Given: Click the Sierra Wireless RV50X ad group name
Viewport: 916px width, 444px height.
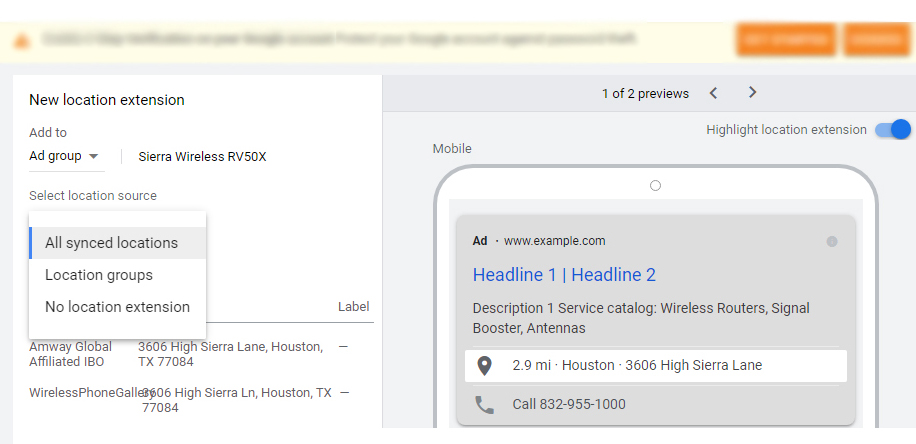Looking at the screenshot, I should (202, 157).
